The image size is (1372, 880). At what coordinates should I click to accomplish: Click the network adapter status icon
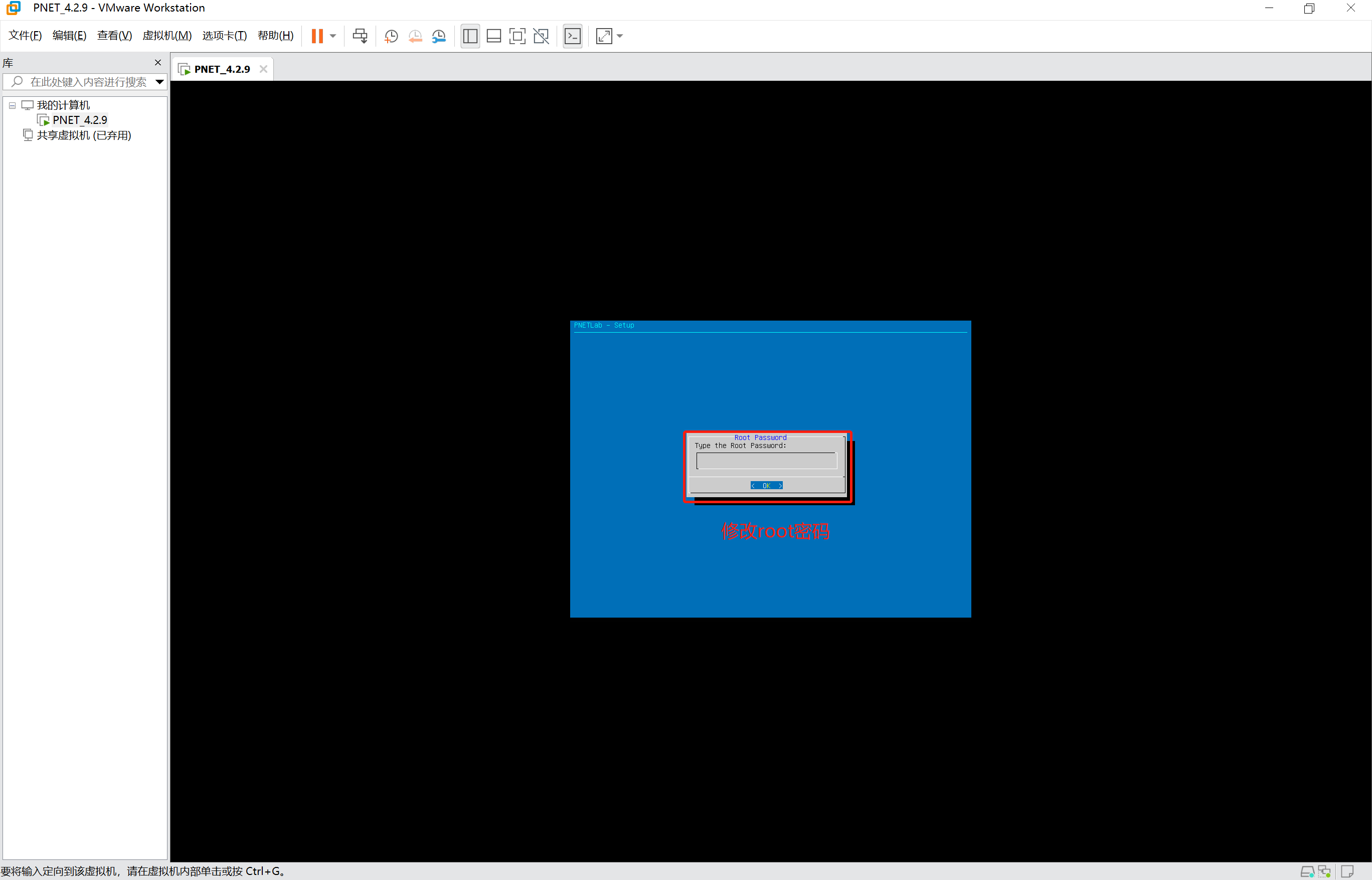(x=1324, y=871)
